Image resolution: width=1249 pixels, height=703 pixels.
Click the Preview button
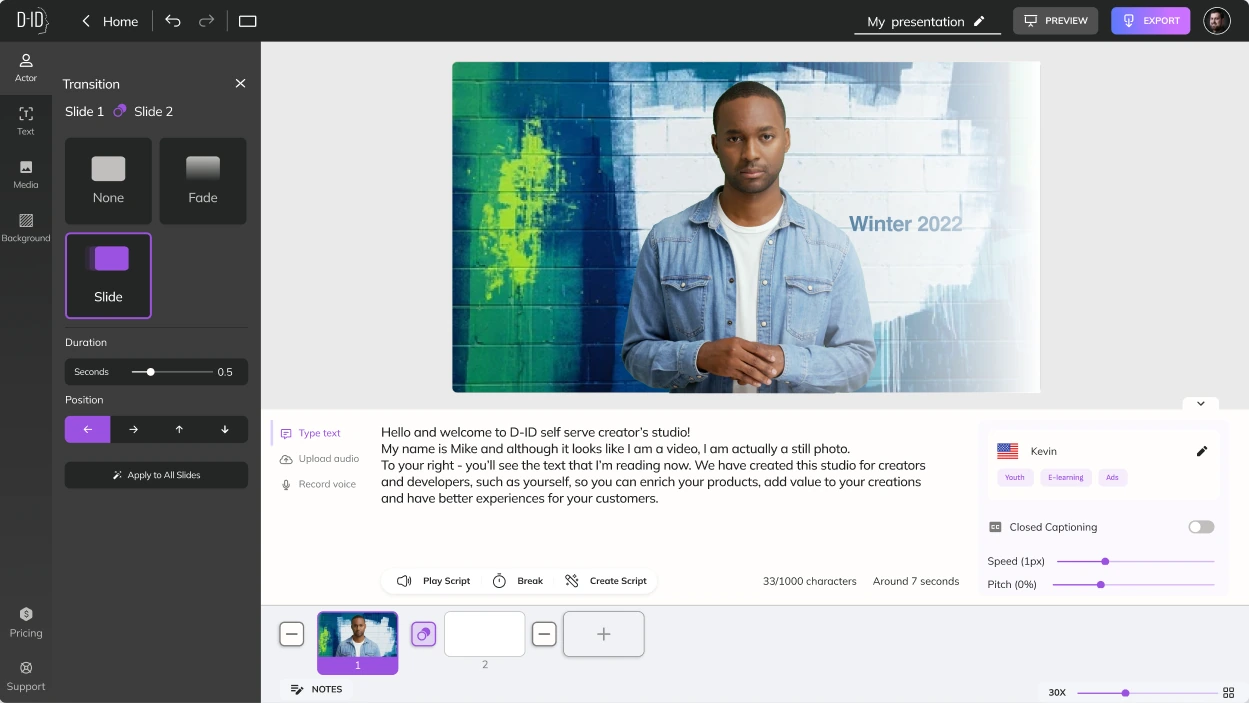coord(1055,21)
